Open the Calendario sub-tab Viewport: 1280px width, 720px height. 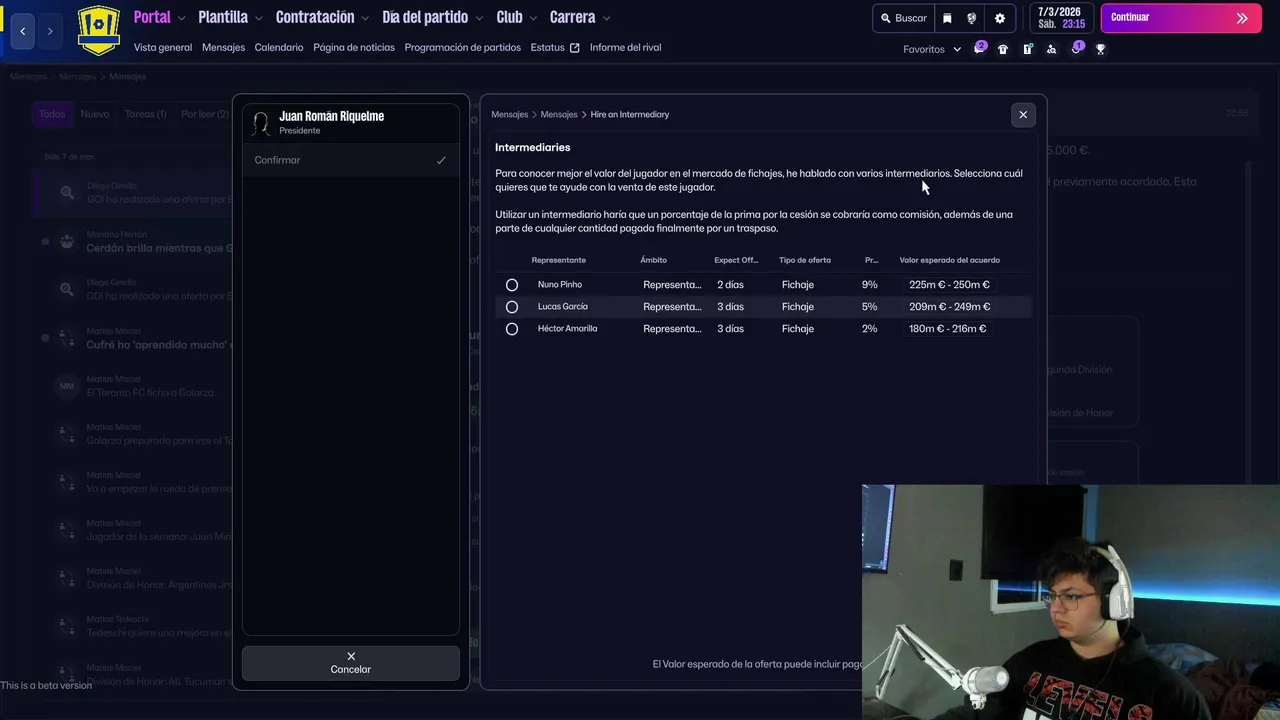(x=279, y=47)
